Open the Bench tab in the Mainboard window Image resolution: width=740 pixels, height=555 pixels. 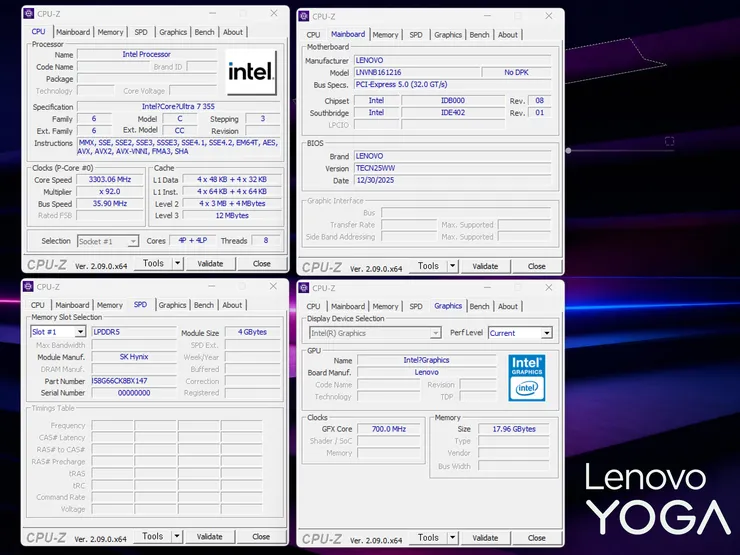pyautogui.click(x=479, y=35)
